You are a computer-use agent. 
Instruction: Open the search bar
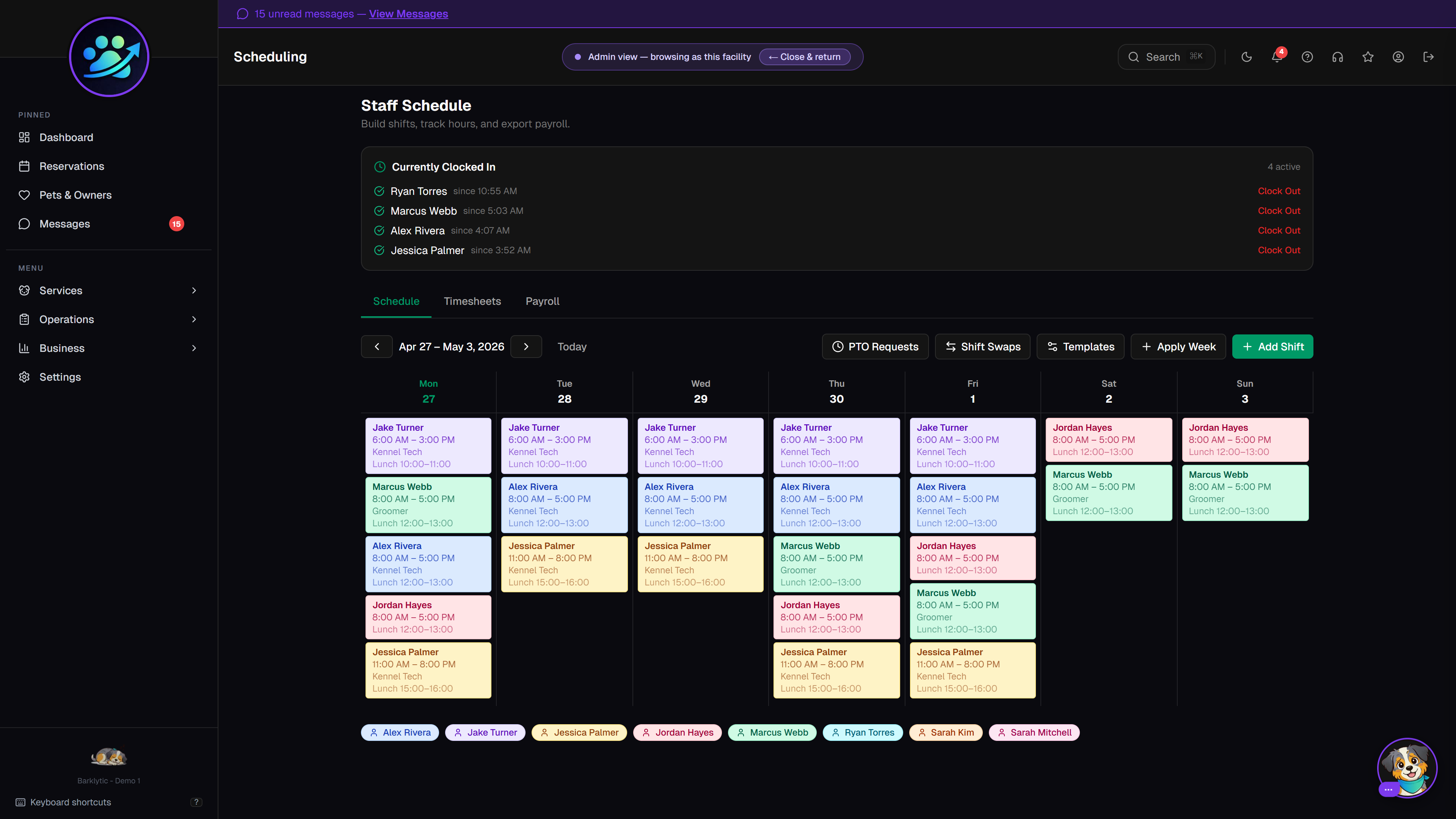pyautogui.click(x=1166, y=56)
